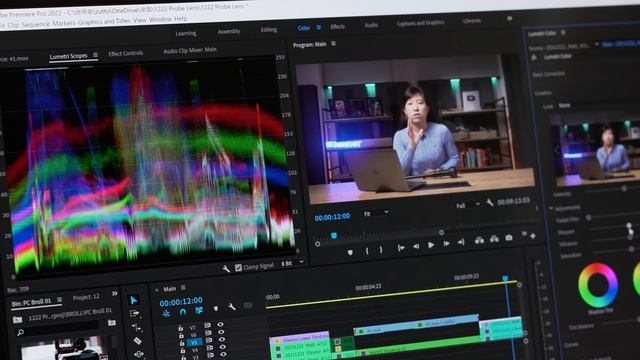The image size is (640, 360).
Task: Switch to Audio Clip Mixer: Main tab
Action: pos(190,51)
